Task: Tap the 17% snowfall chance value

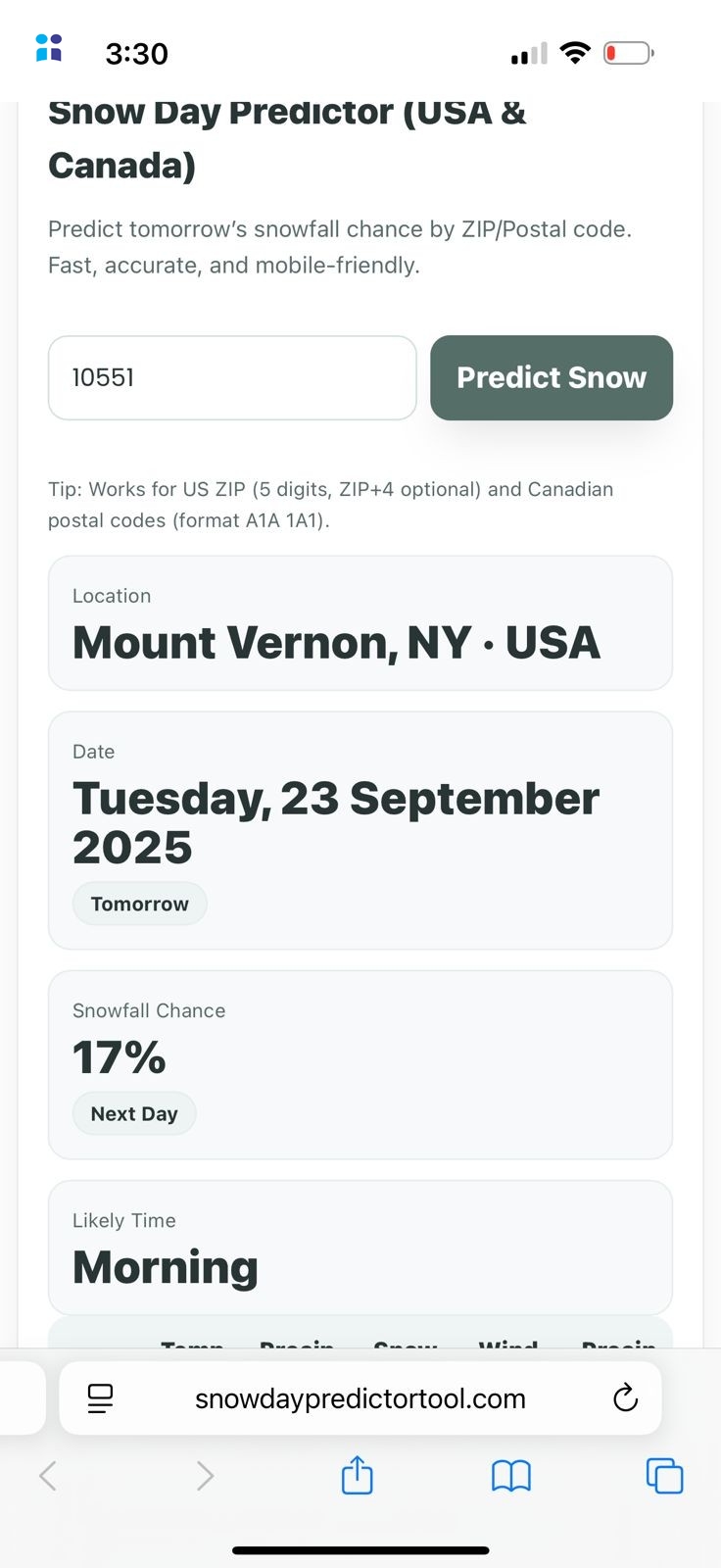Action: point(120,1057)
